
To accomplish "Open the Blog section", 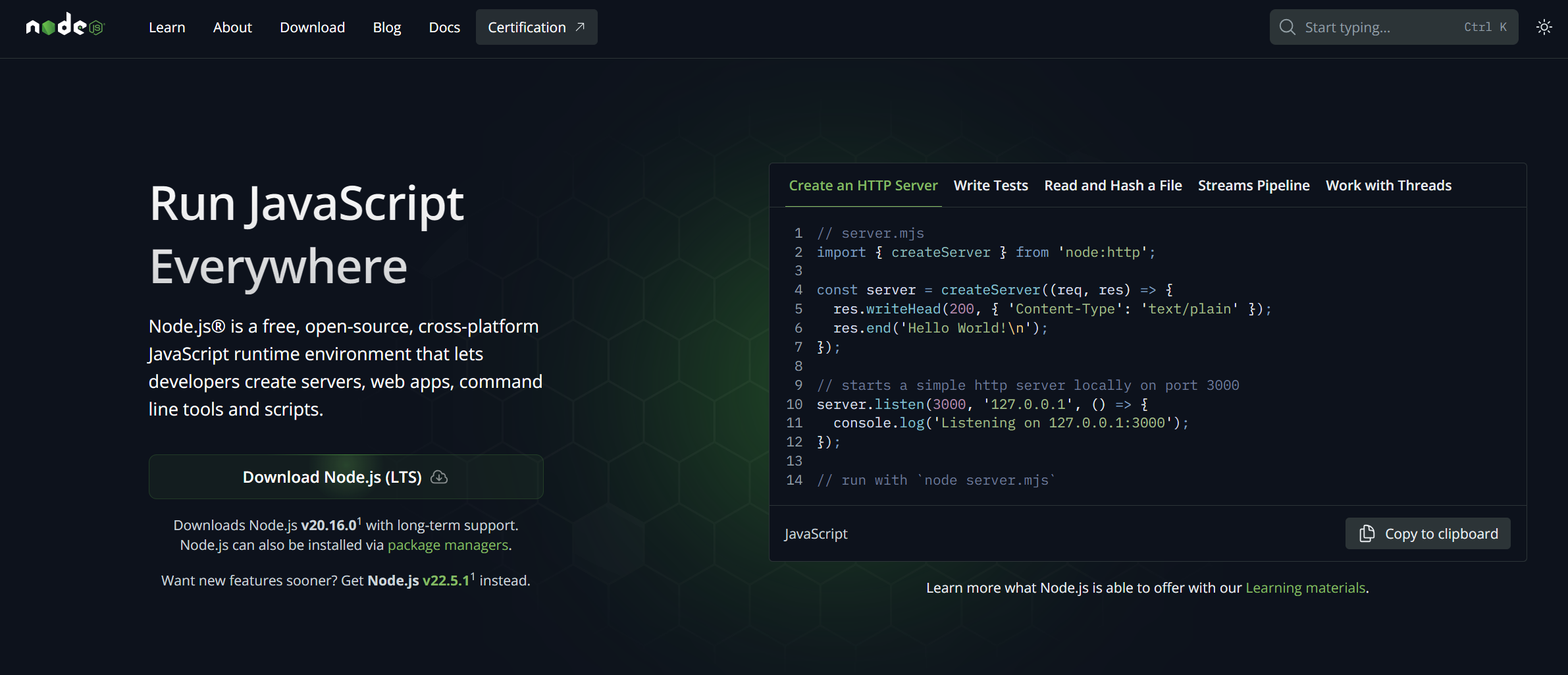I will point(387,27).
